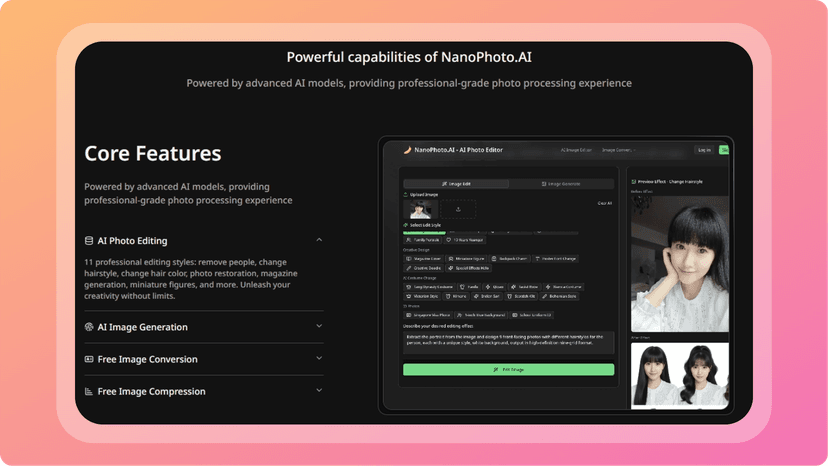Click the NanoPhoto.AI - AI Photo Editor title
This screenshot has width=828, height=466.
(458, 150)
